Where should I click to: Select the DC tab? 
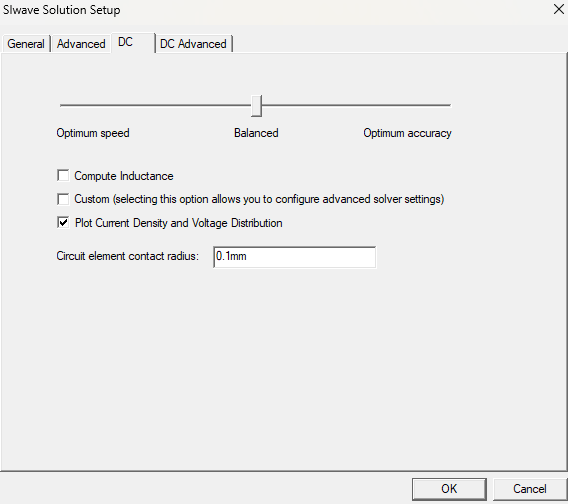[133, 42]
